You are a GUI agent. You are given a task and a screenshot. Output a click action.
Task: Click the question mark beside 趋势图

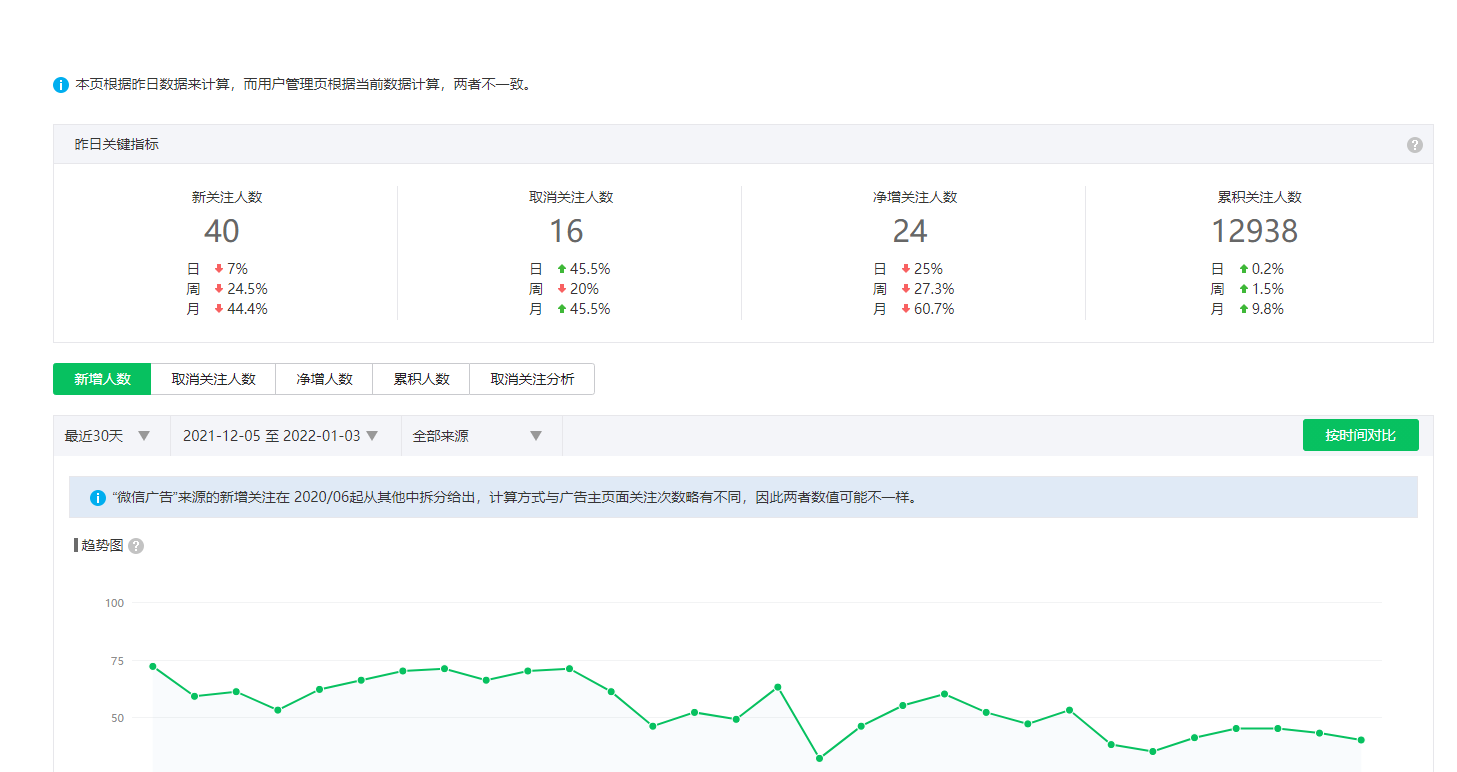point(136,546)
